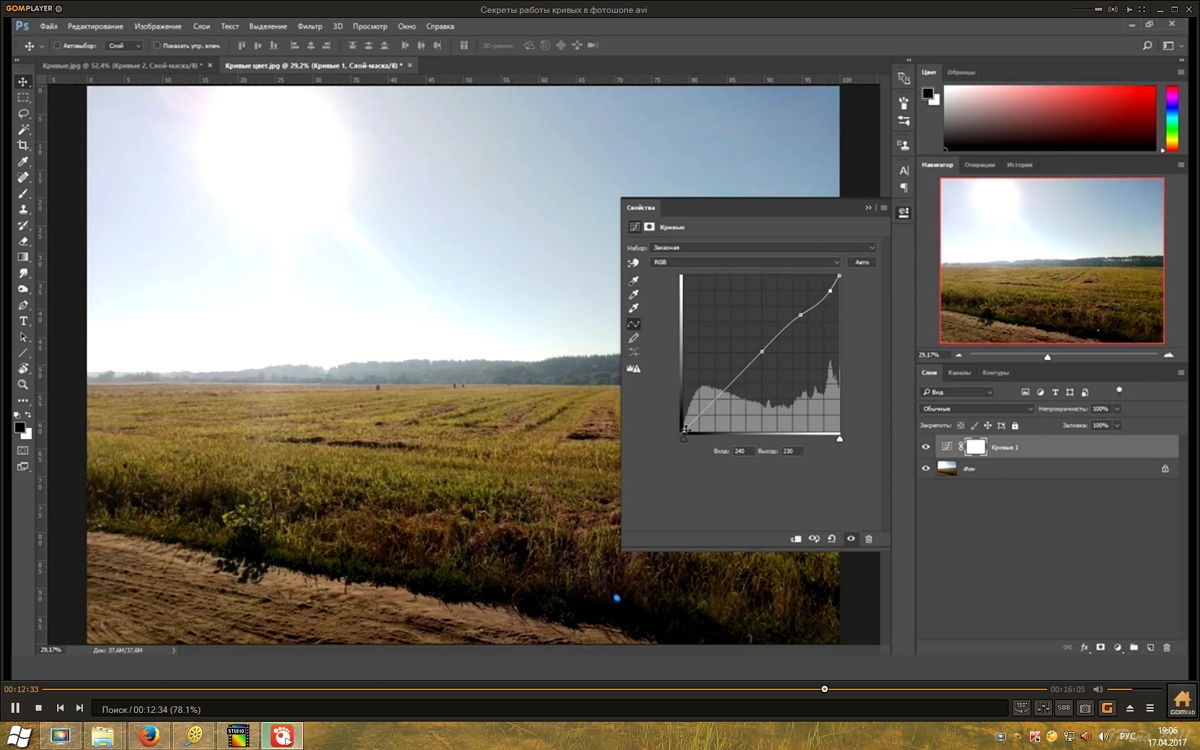Select the Pen tool

point(23,305)
